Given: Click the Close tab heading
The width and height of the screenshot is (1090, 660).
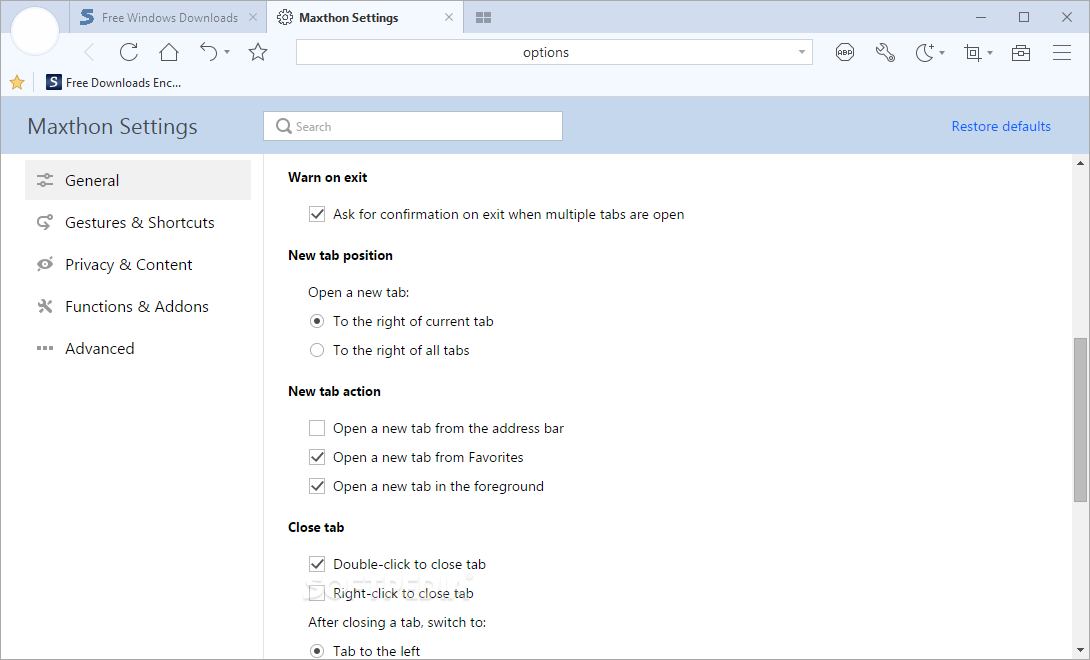Looking at the screenshot, I should (x=316, y=527).
